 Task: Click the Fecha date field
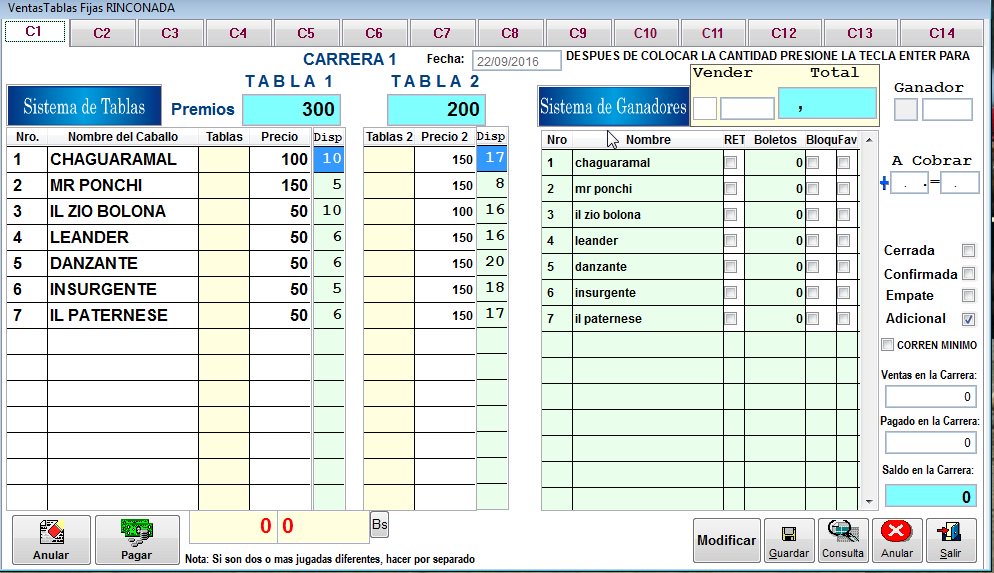tap(516, 61)
